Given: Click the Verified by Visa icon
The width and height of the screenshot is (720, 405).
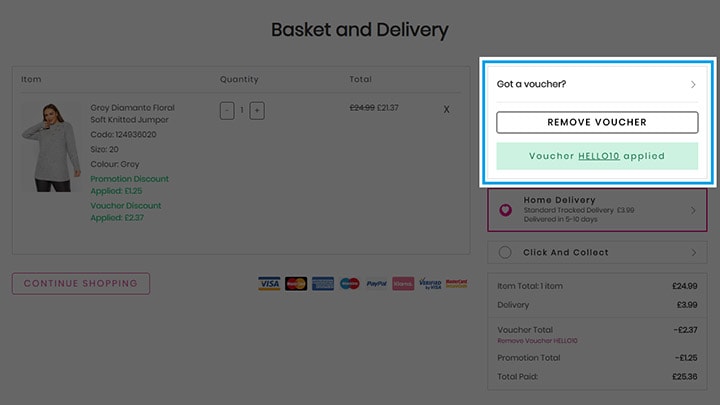Looking at the screenshot, I should 430,284.
